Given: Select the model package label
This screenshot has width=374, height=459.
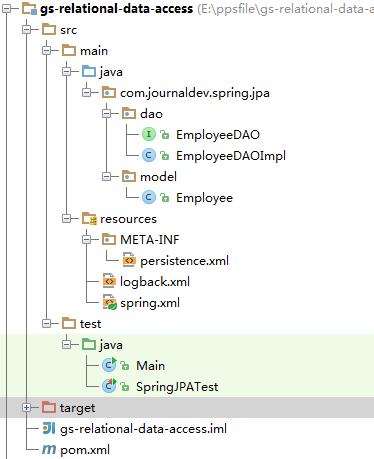Looking at the screenshot, I should tap(158, 177).
